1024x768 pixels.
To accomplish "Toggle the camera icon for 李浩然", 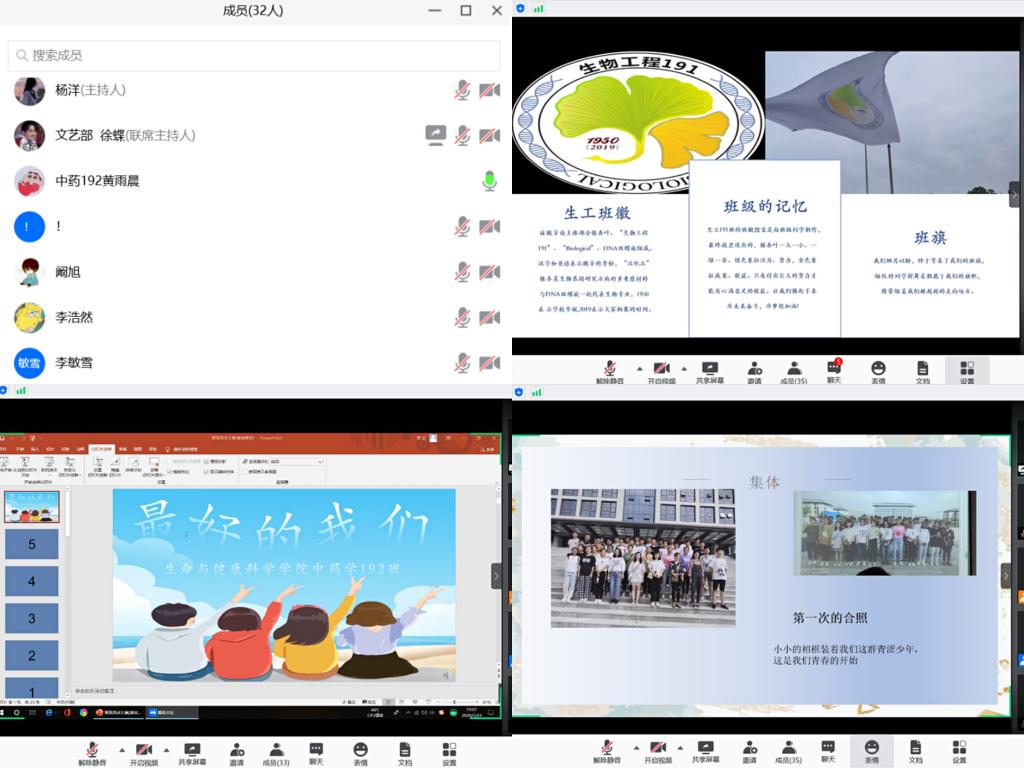I will [489, 317].
